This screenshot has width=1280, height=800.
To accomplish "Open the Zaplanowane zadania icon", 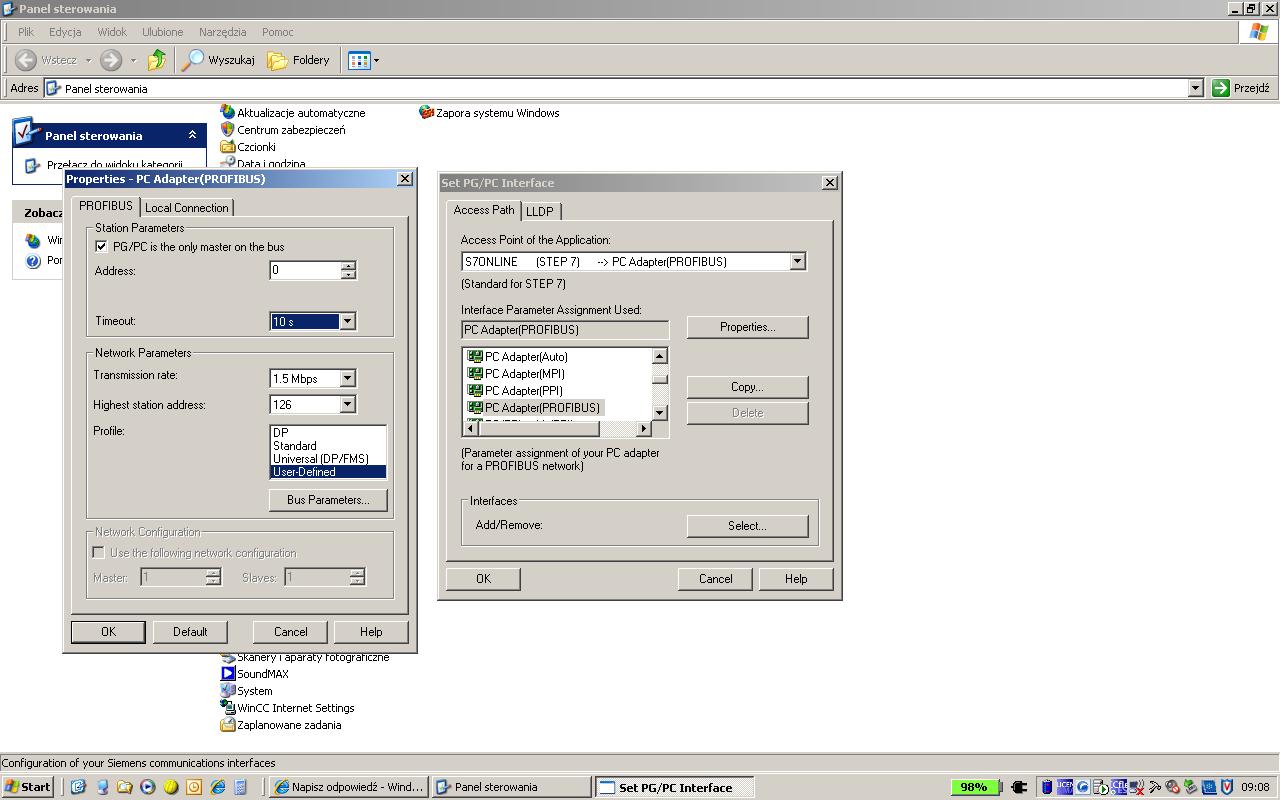I will (227, 725).
